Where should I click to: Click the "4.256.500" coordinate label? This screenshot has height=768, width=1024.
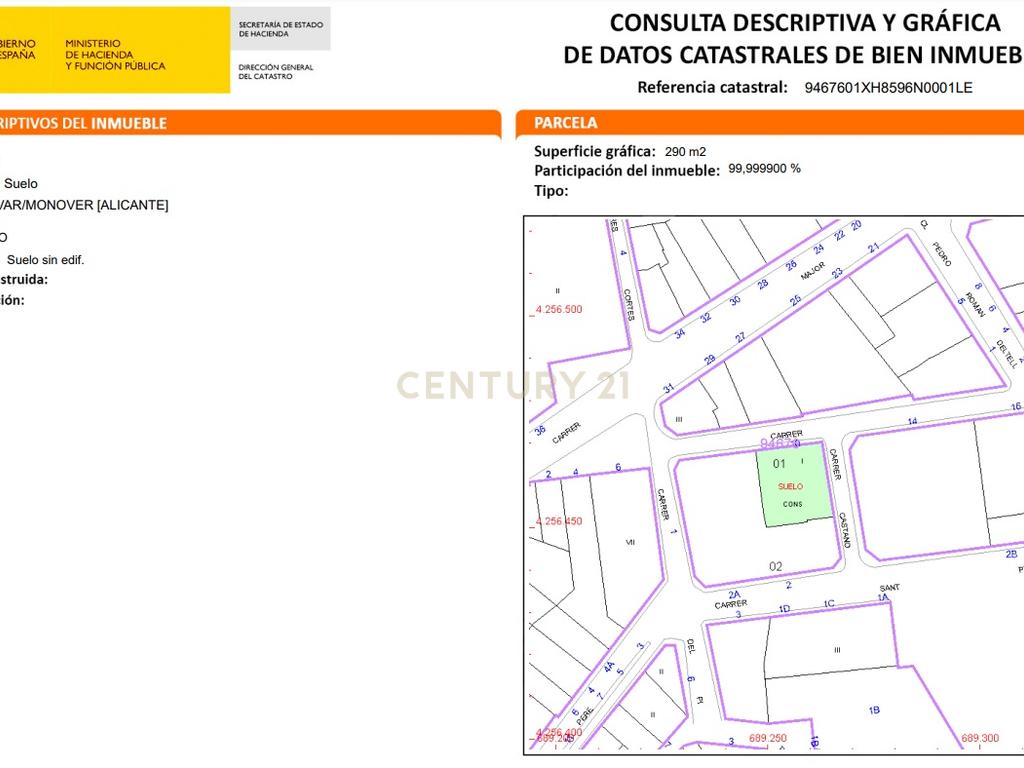[558, 310]
